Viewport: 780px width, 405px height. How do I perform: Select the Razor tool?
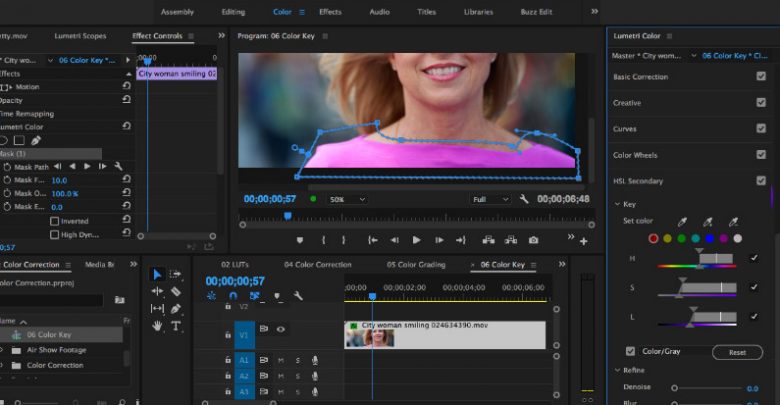click(176, 291)
